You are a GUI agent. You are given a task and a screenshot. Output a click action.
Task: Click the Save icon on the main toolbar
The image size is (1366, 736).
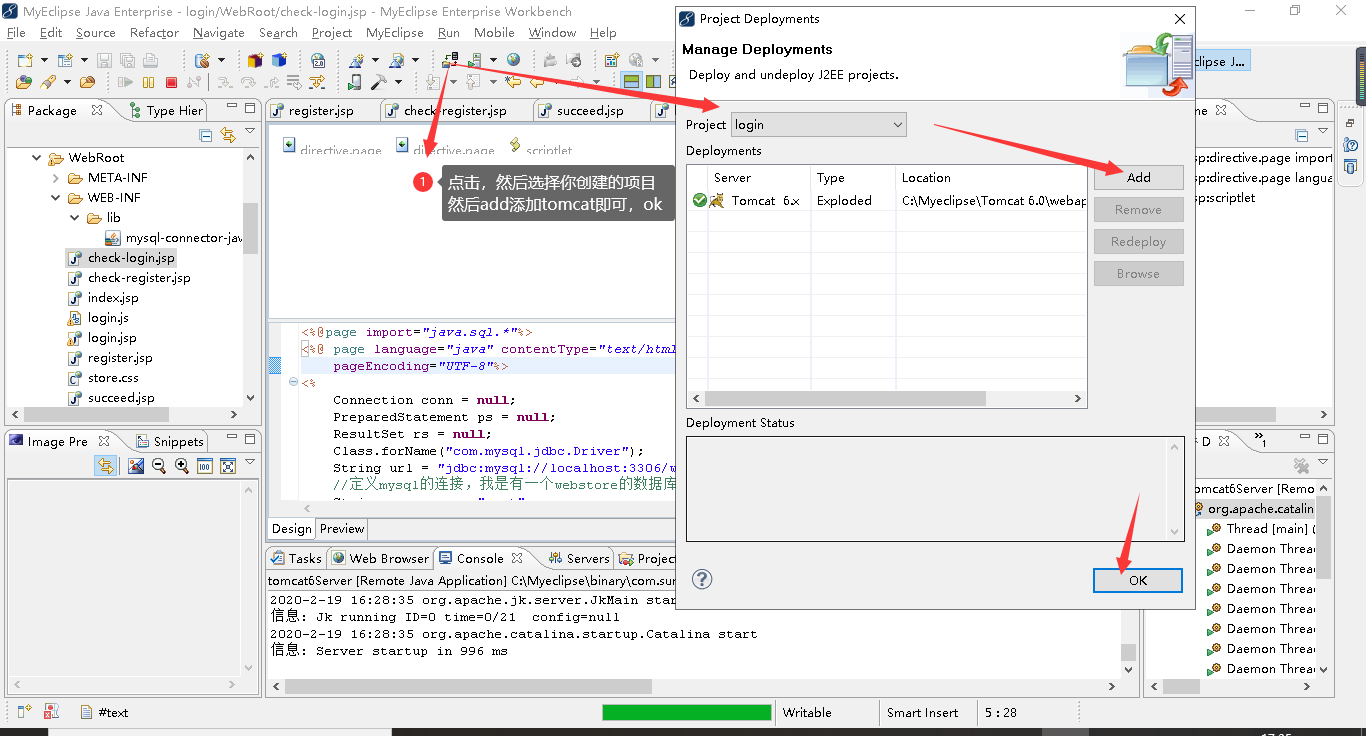[104, 61]
